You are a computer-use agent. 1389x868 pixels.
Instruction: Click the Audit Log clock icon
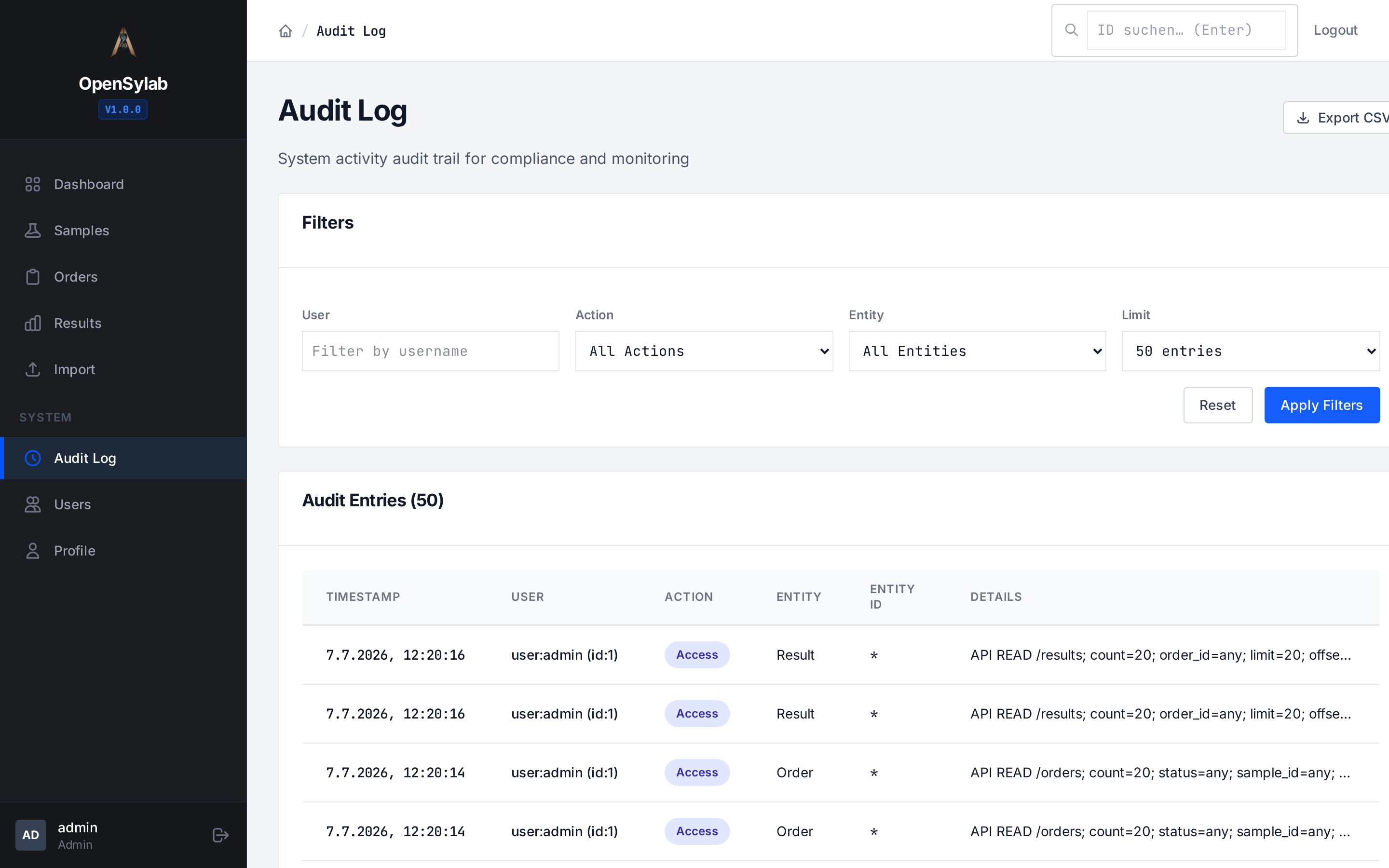tap(33, 458)
